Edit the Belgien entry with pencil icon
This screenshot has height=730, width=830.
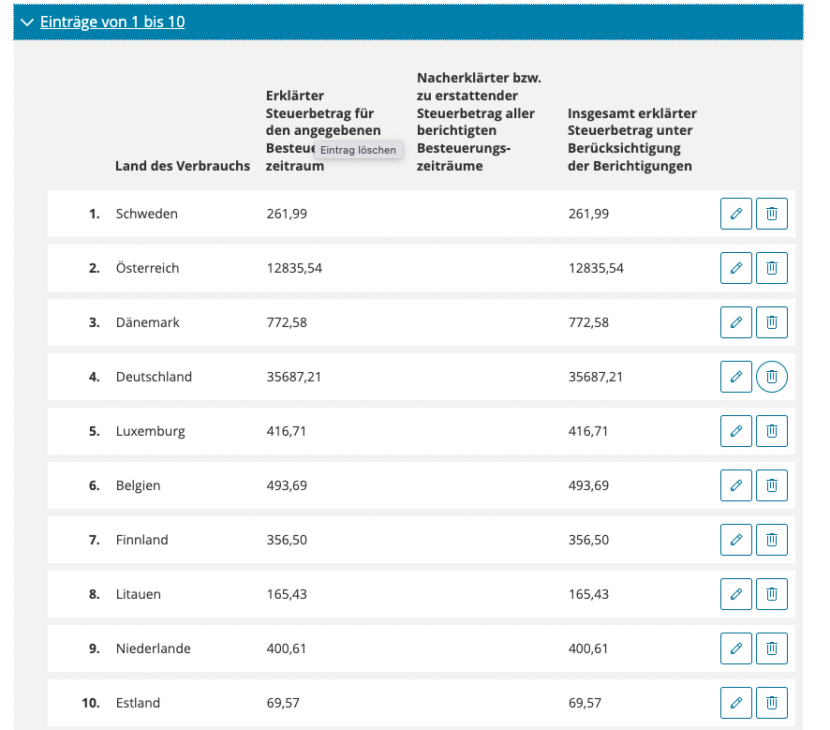click(736, 485)
